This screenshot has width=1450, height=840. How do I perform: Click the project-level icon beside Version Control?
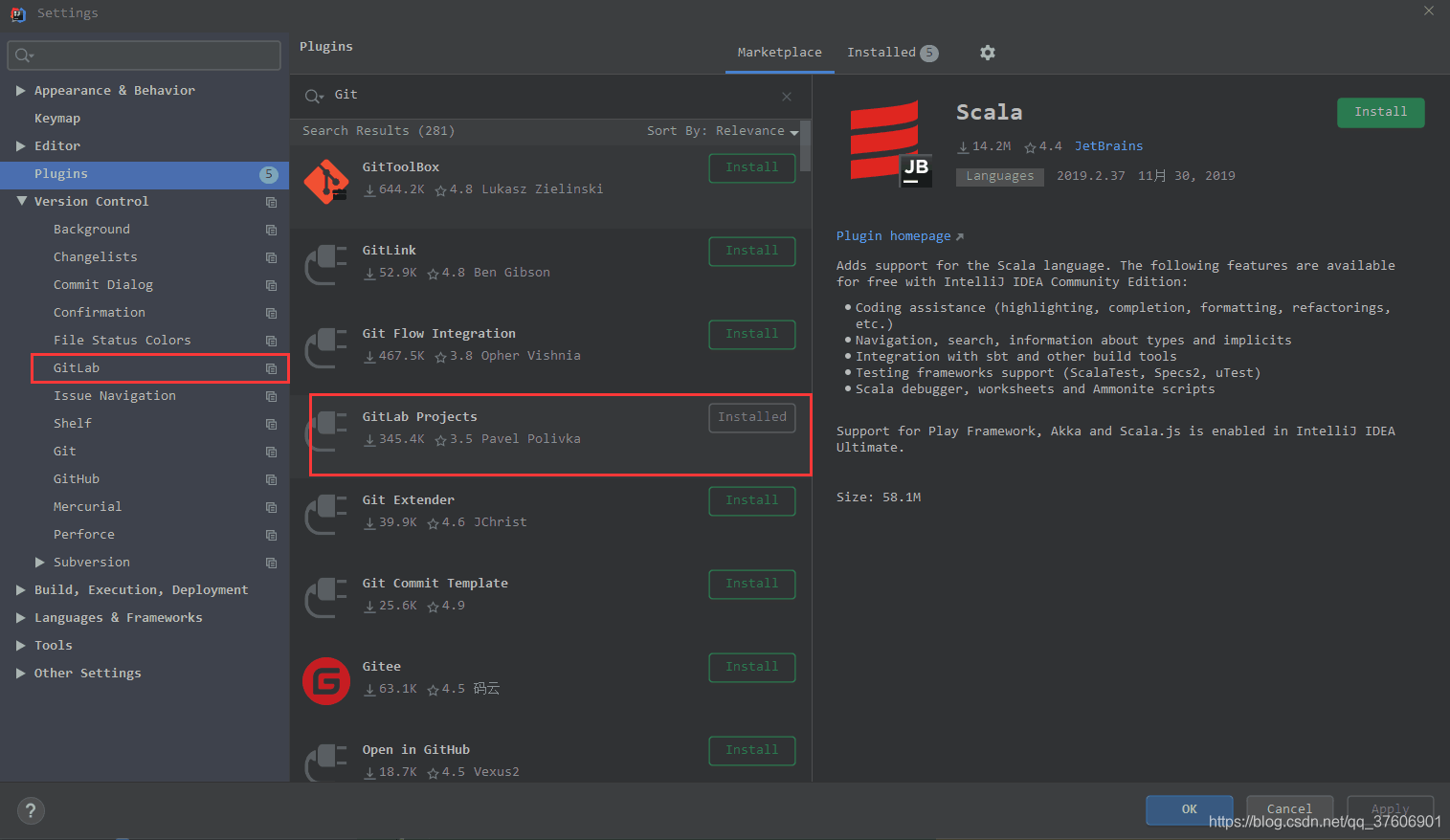(272, 202)
